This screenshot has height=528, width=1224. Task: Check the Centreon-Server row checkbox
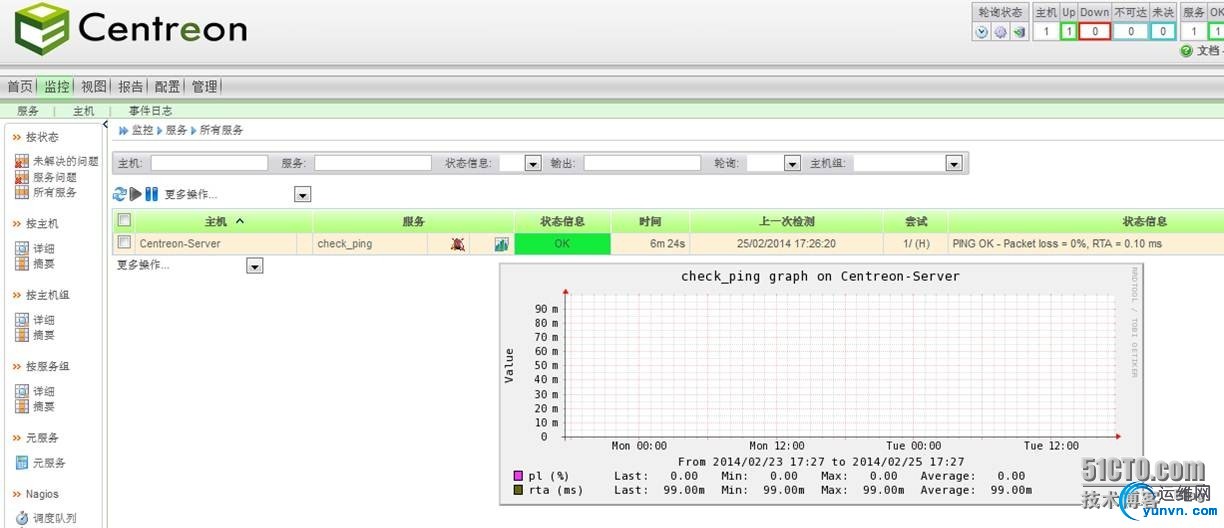[x=124, y=242]
